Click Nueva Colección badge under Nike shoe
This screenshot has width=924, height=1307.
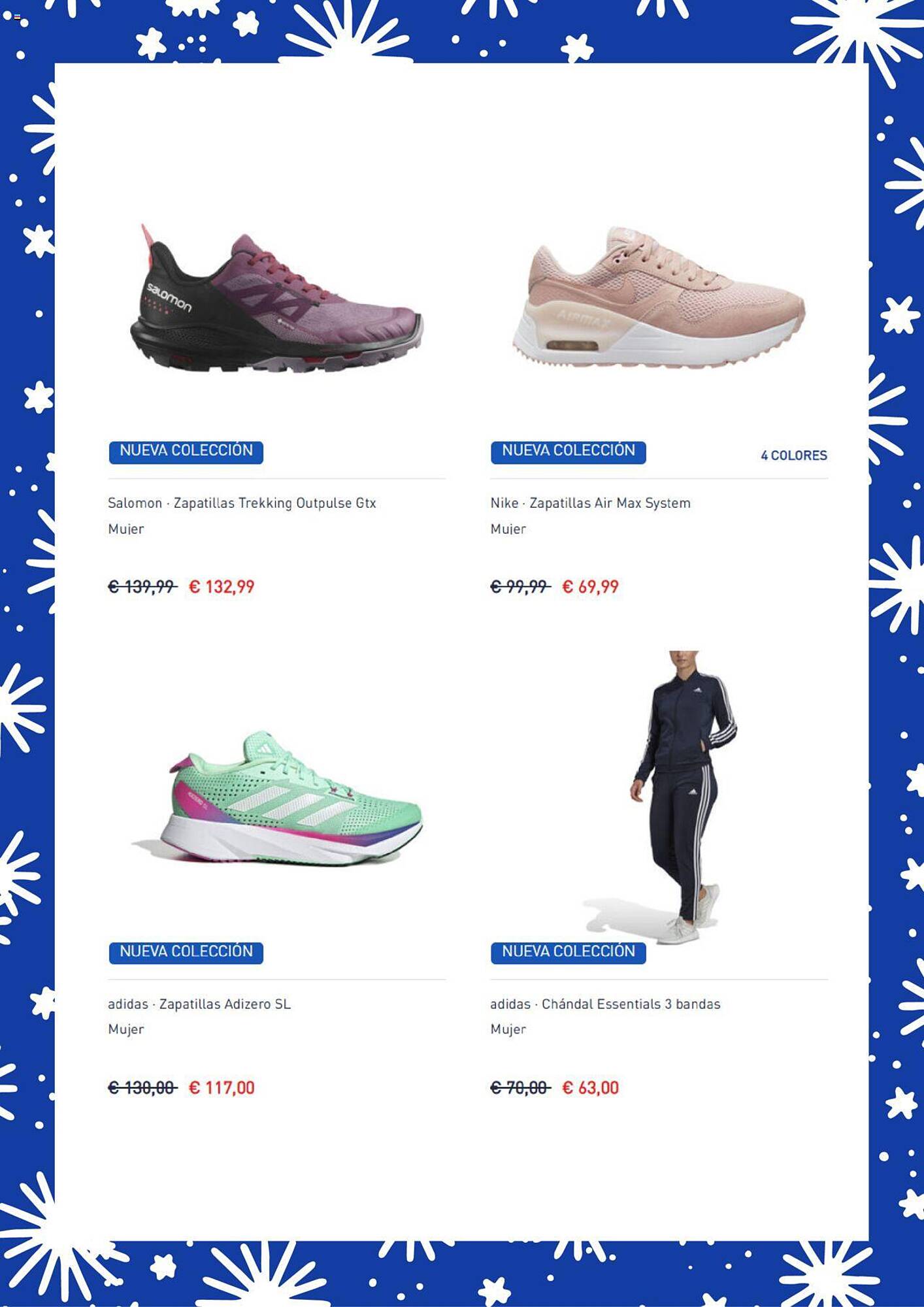[x=569, y=452]
